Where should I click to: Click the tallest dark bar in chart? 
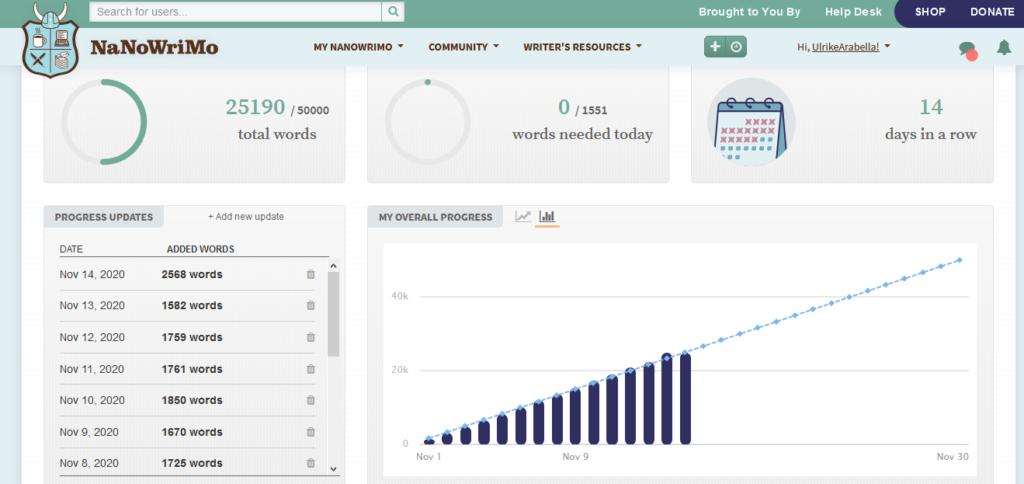pyautogui.click(x=667, y=400)
